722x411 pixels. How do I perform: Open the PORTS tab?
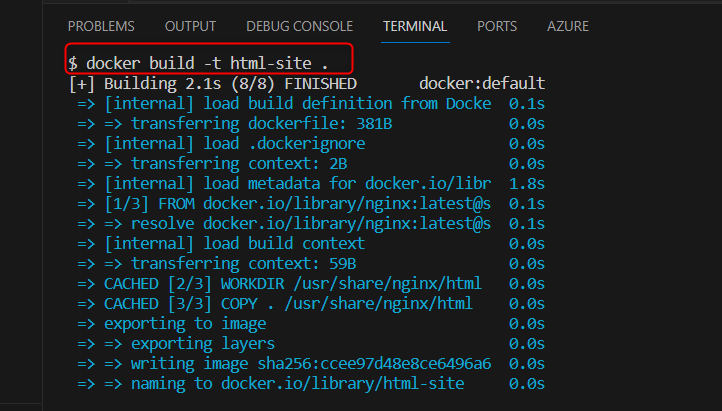coord(497,26)
